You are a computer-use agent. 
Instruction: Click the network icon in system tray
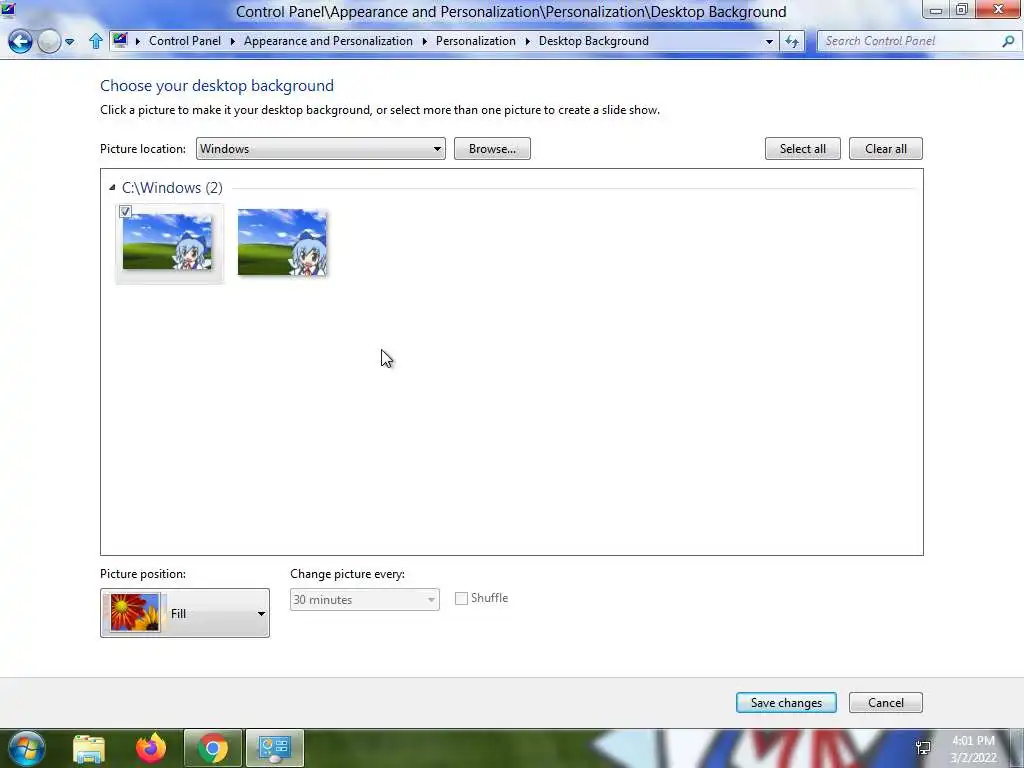pyautogui.click(x=923, y=748)
